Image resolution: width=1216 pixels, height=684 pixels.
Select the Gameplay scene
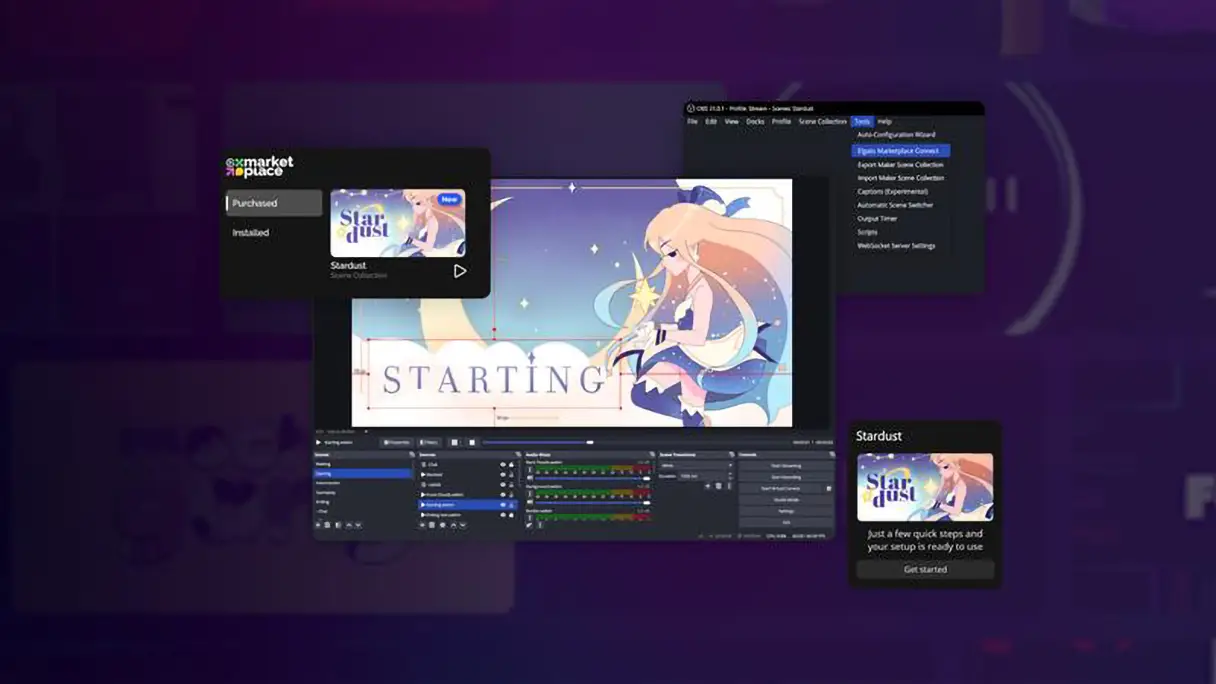pos(362,493)
